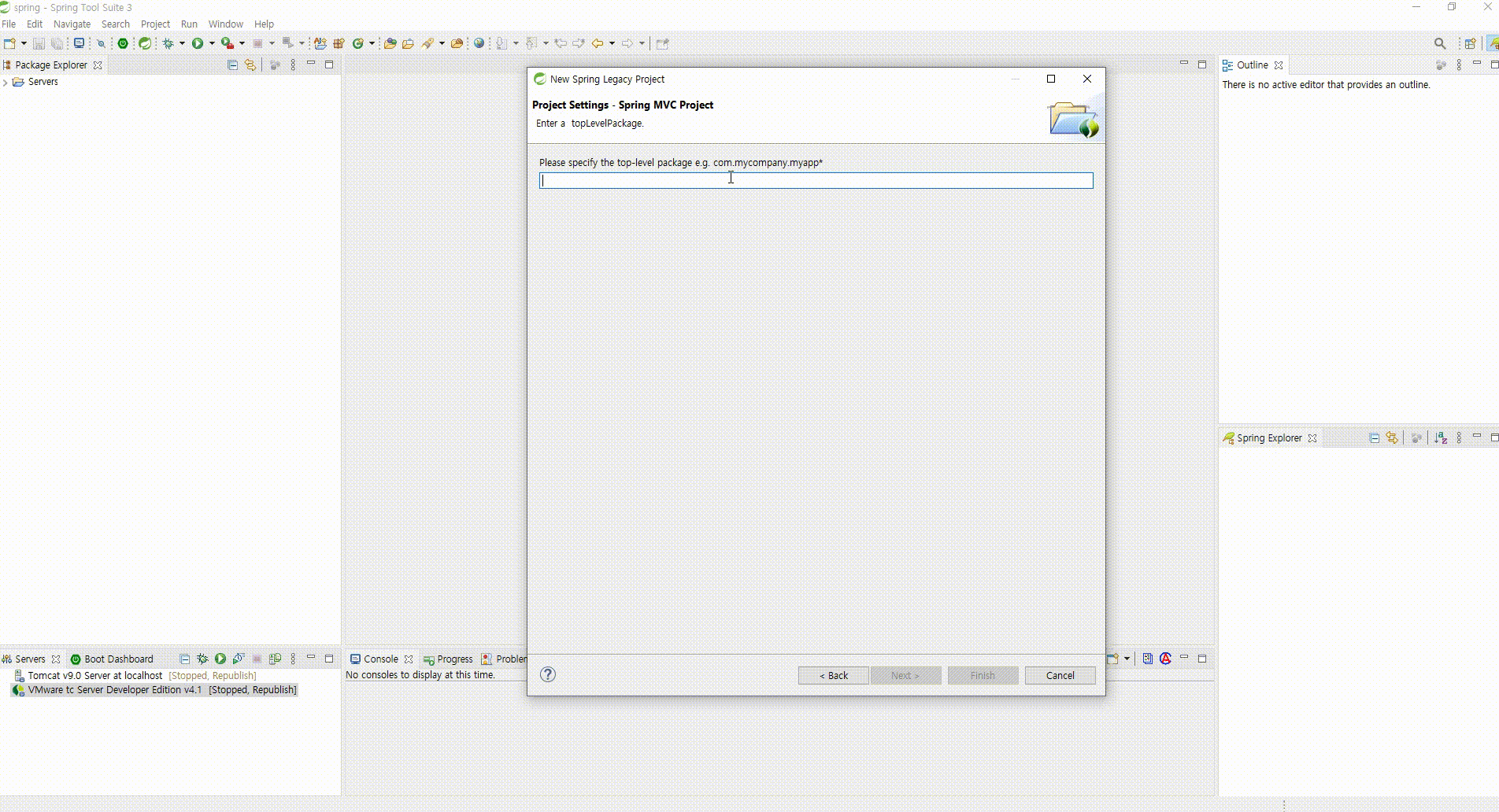Click green Start the server icon
The width and height of the screenshot is (1499, 812).
[220, 659]
